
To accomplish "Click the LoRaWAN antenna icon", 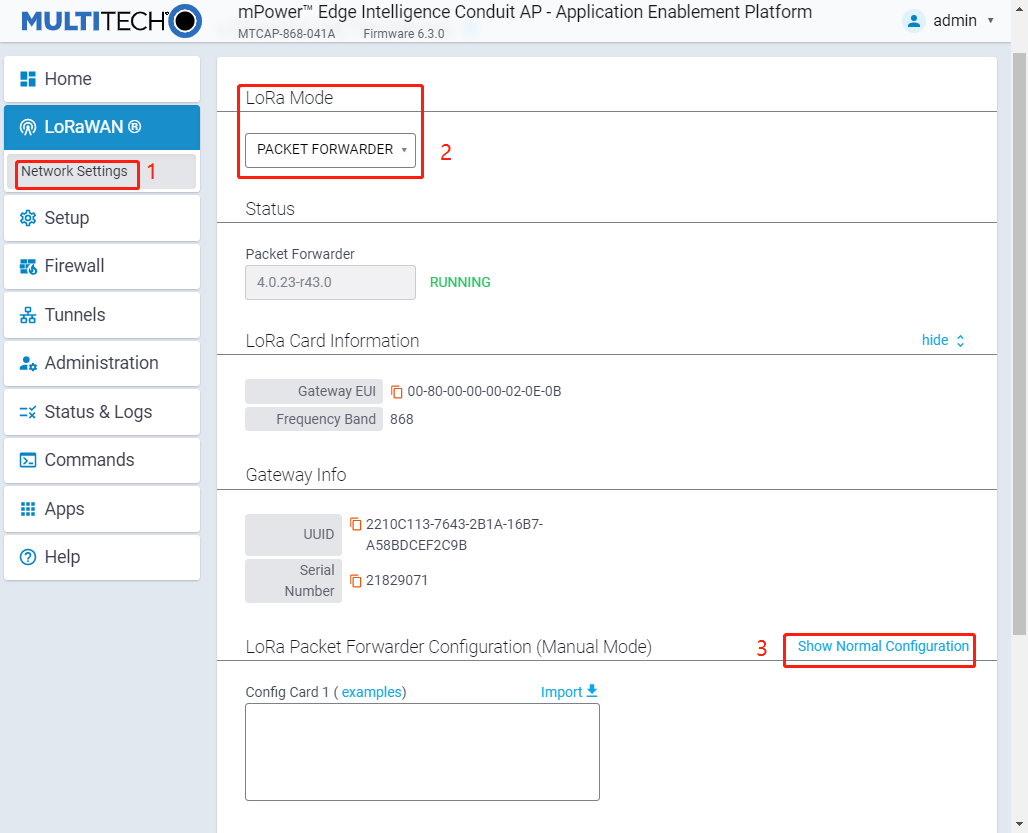I will [28, 127].
